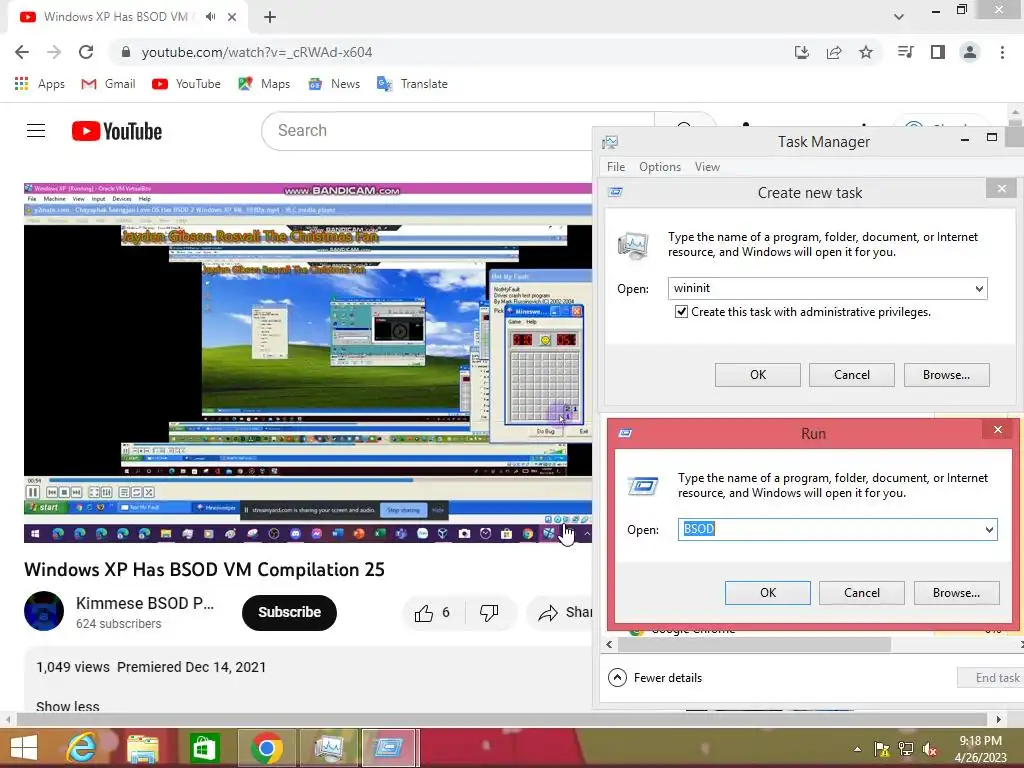Reload the YouTube page

point(86,52)
